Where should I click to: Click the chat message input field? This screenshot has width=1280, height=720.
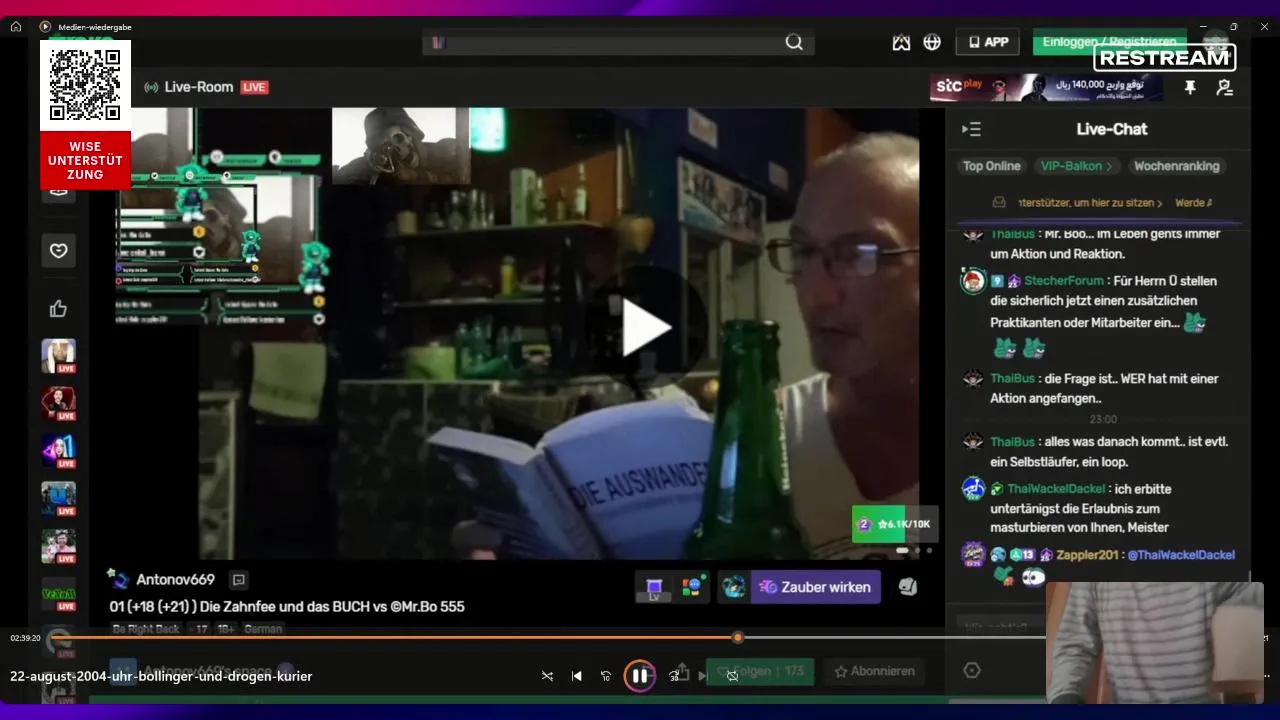tap(1000, 628)
